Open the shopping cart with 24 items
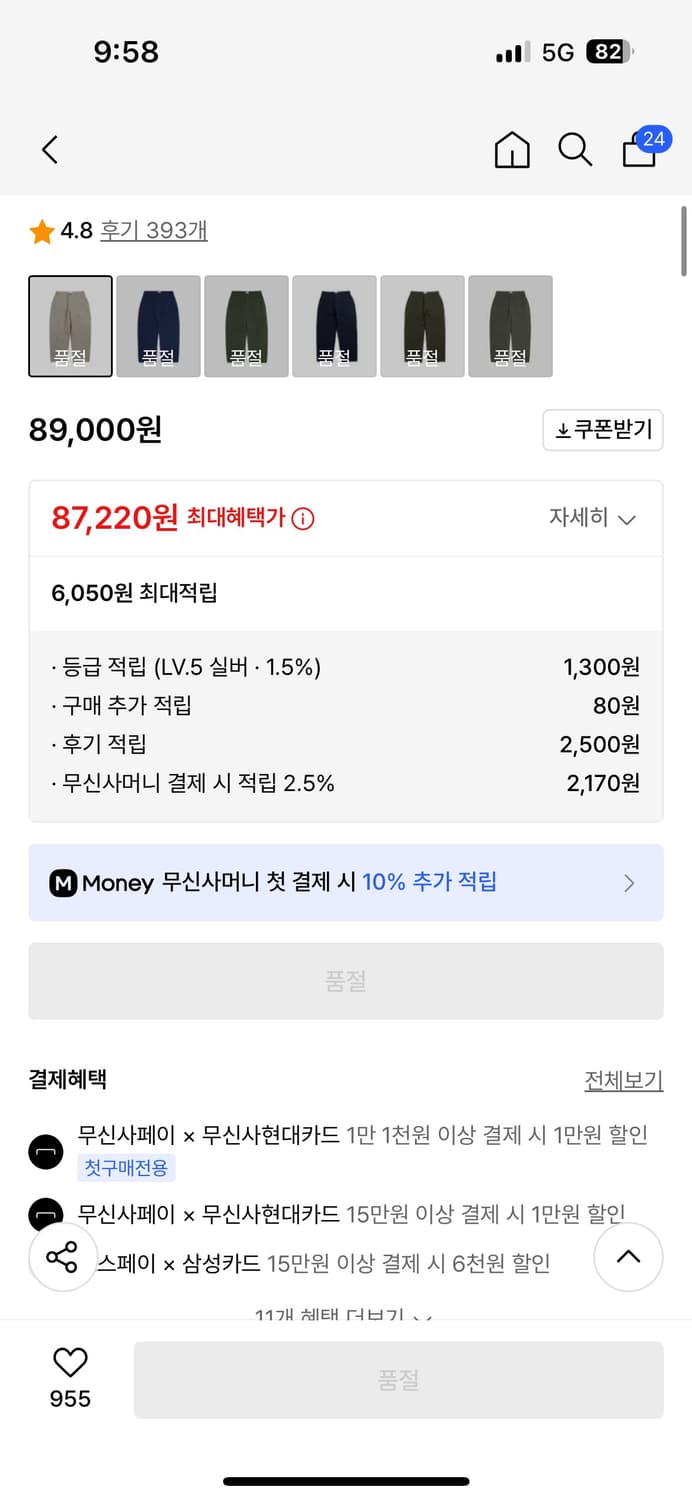The width and height of the screenshot is (692, 1500). coord(638,152)
